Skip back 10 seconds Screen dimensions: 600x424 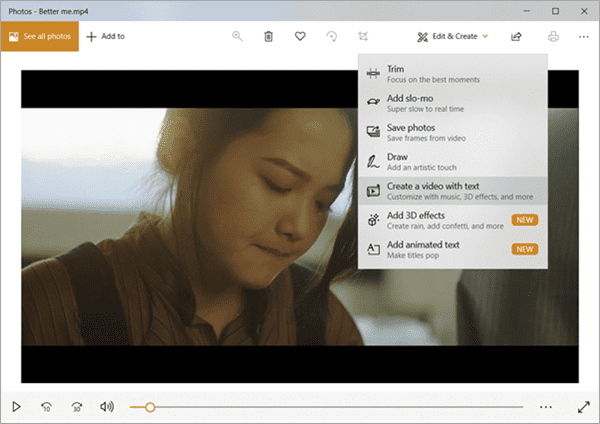coord(46,407)
